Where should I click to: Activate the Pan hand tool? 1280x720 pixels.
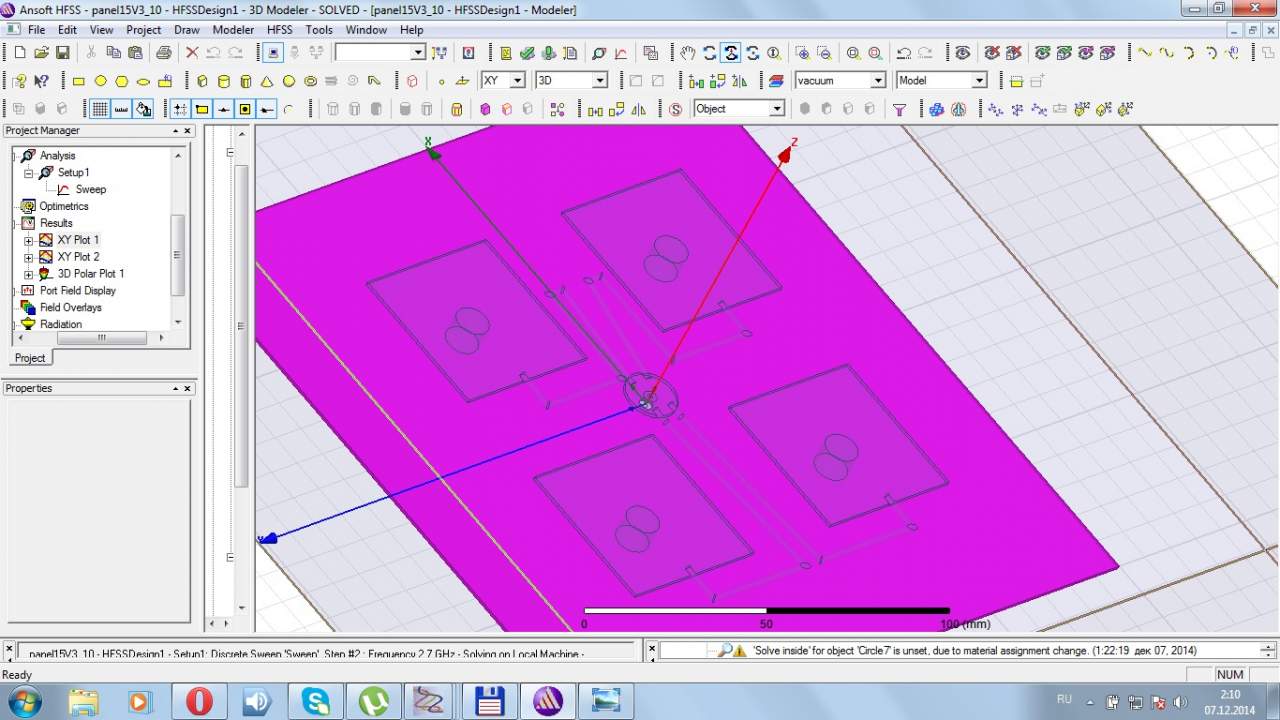[688, 53]
